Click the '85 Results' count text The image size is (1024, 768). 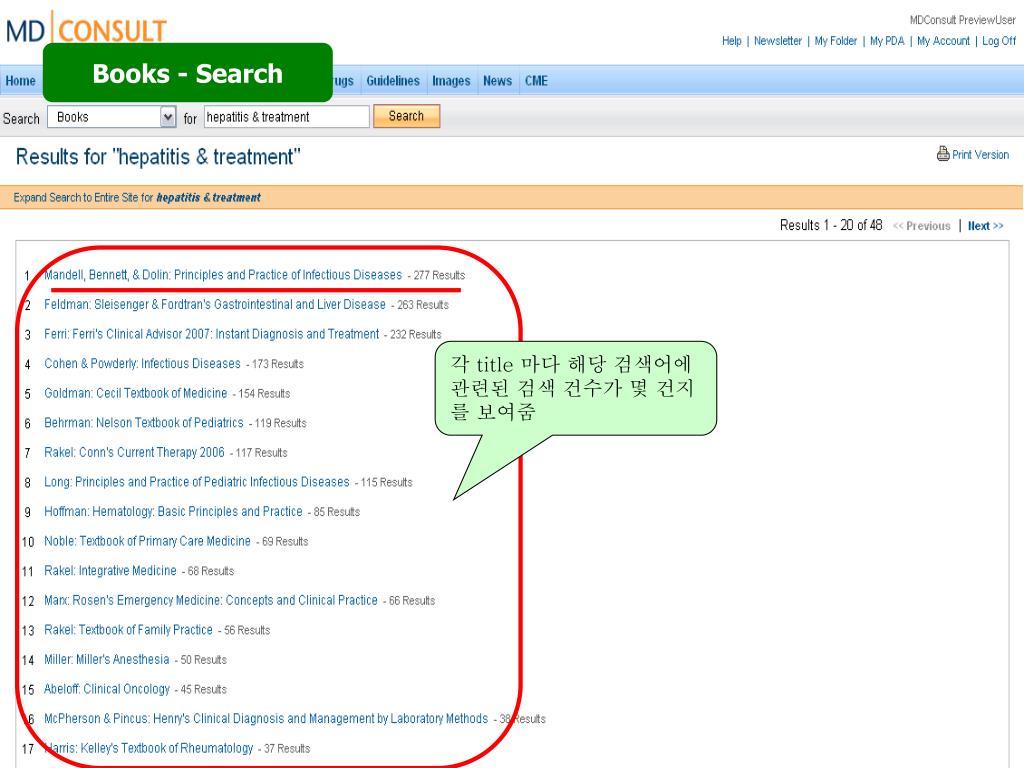coord(337,512)
